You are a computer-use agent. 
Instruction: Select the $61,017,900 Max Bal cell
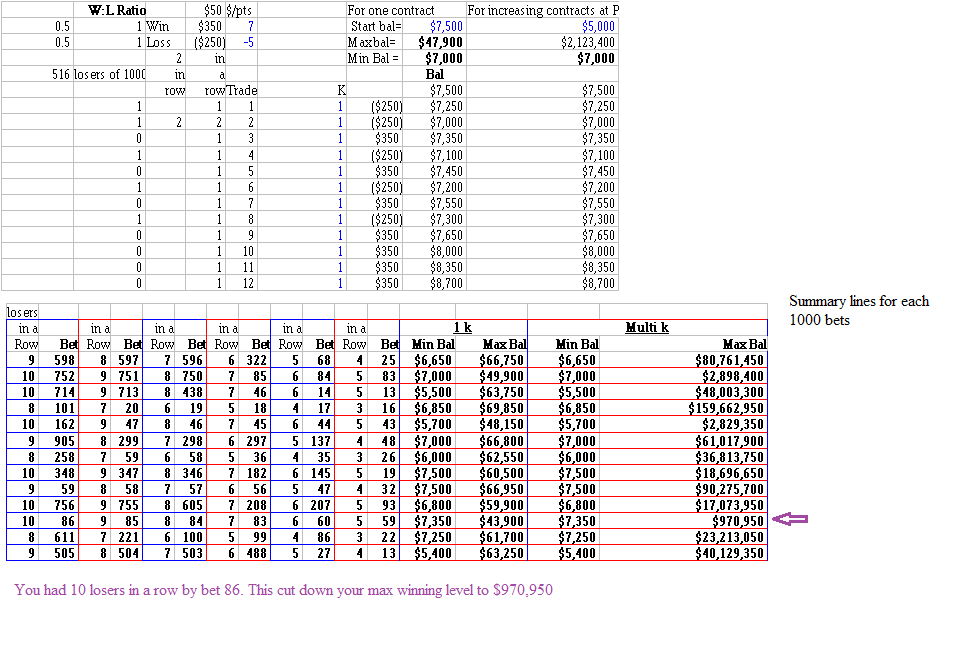683,441
